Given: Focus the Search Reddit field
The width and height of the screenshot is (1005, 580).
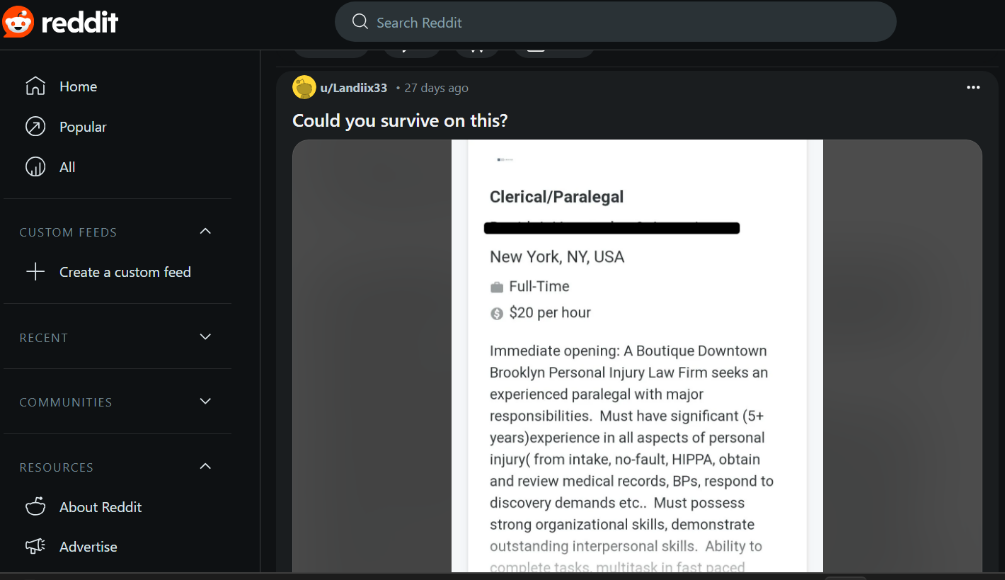Looking at the screenshot, I should (615, 22).
